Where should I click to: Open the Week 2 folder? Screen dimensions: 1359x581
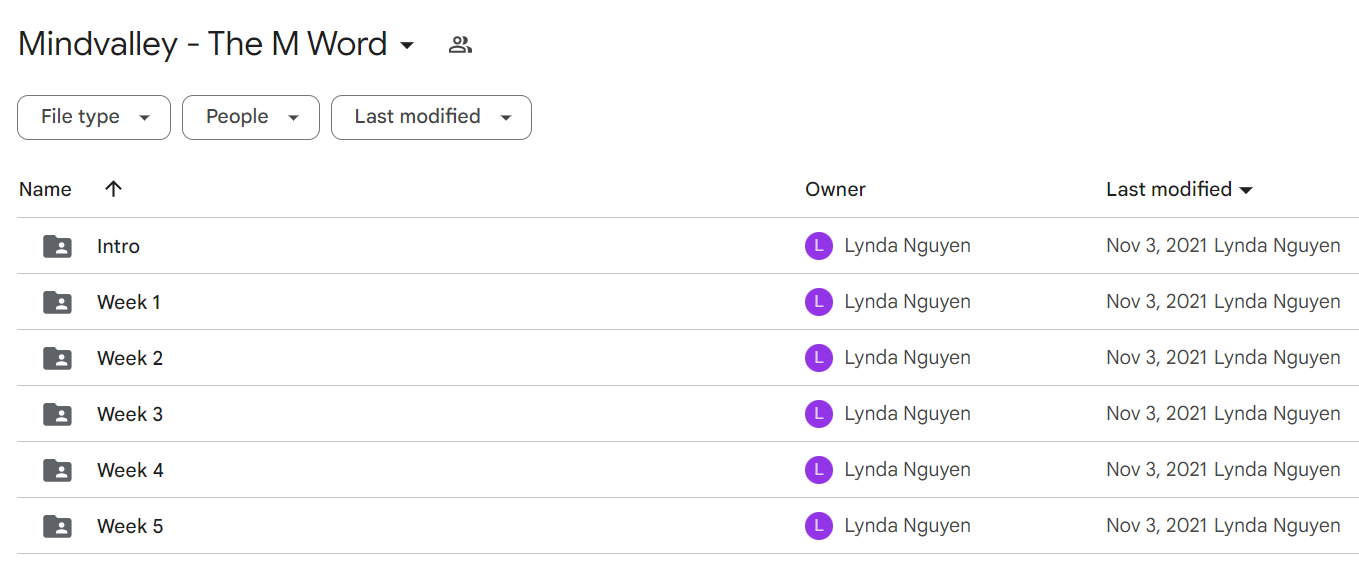[130, 358]
